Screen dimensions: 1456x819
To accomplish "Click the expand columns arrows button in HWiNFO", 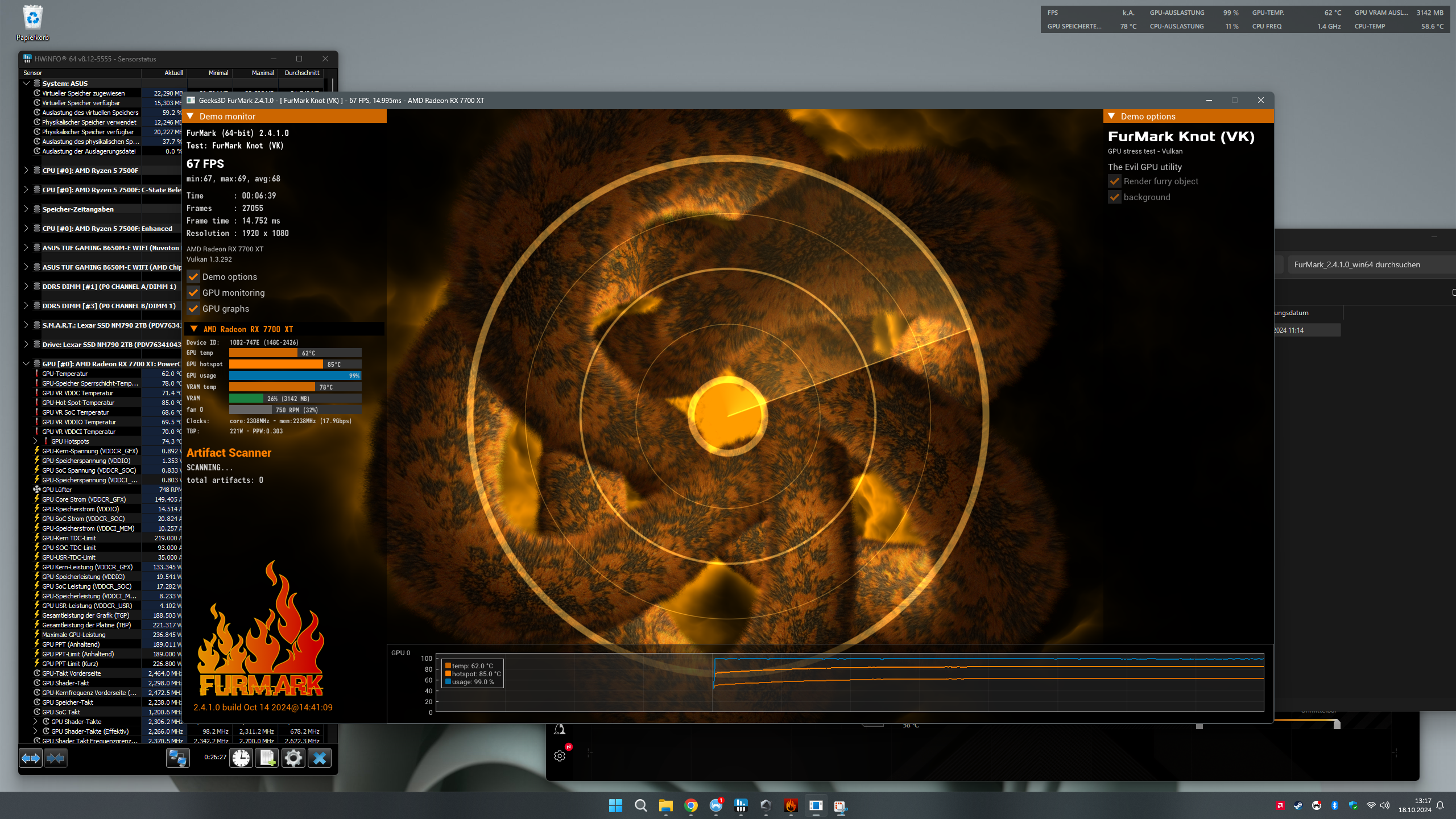I will [31, 758].
